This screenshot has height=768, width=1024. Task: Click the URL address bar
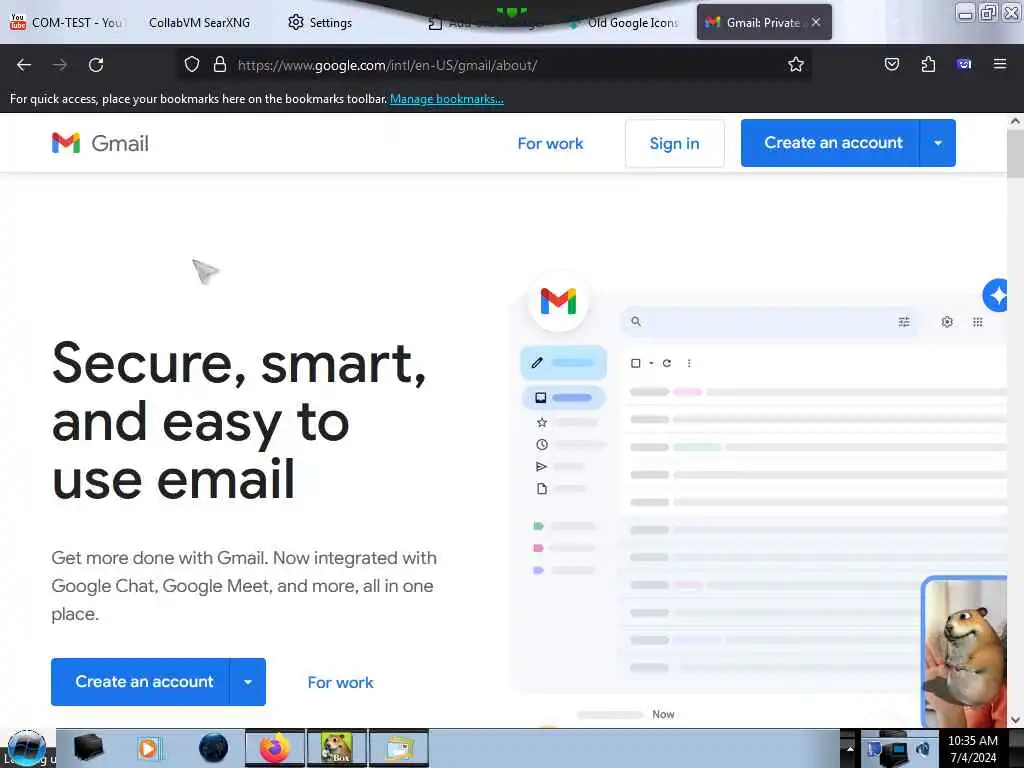pyautogui.click(x=496, y=65)
